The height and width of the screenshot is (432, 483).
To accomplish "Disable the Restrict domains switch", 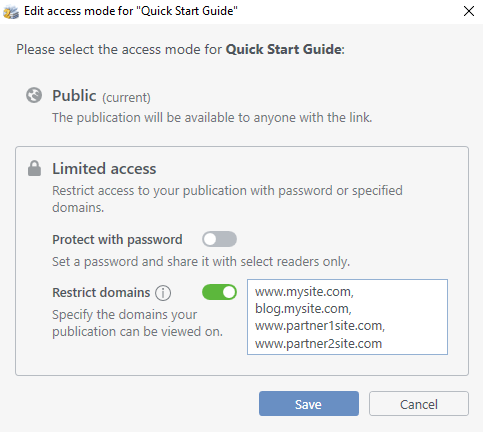I will [x=219, y=292].
